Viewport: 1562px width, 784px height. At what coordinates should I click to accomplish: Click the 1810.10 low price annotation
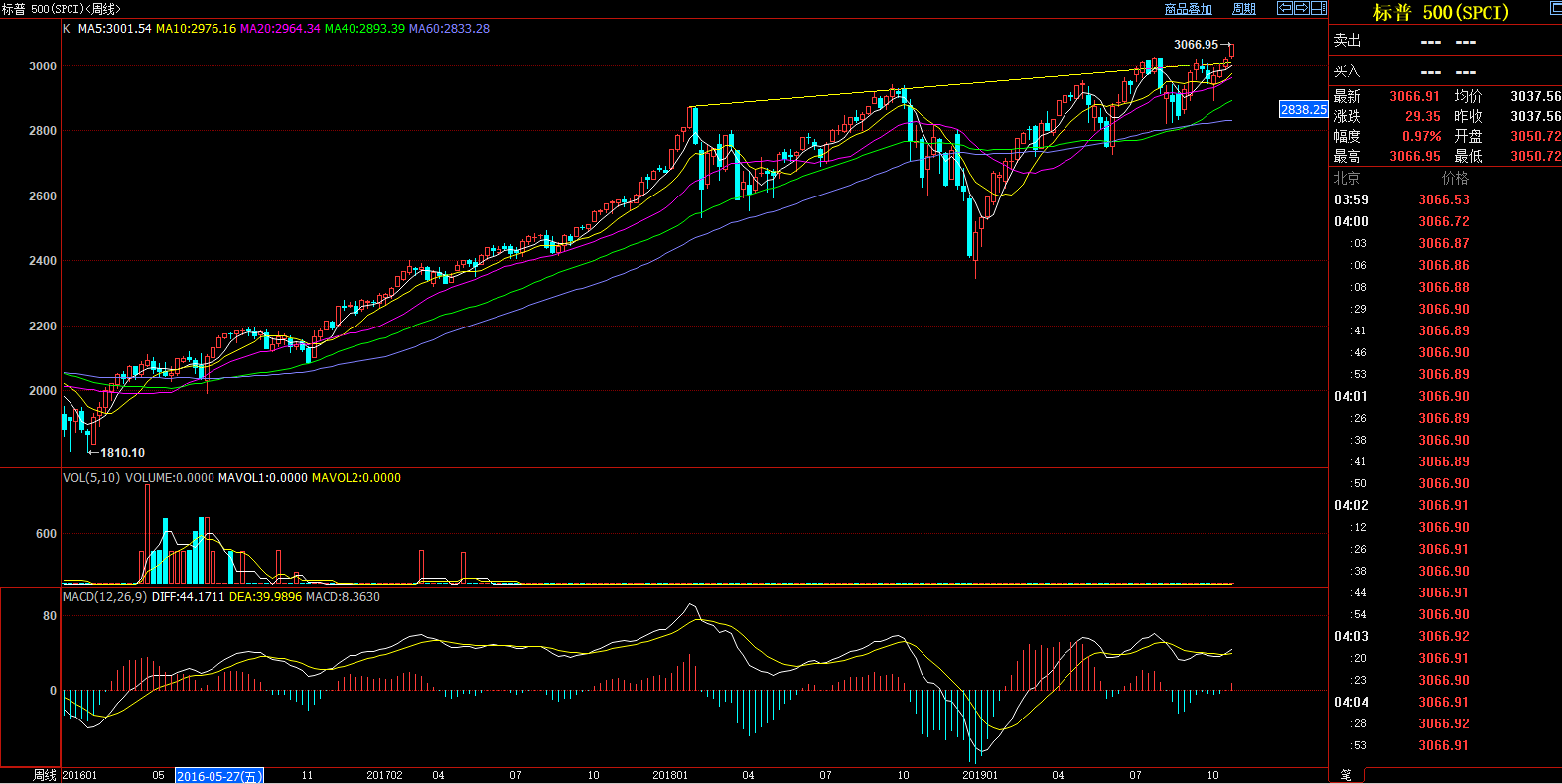122,453
